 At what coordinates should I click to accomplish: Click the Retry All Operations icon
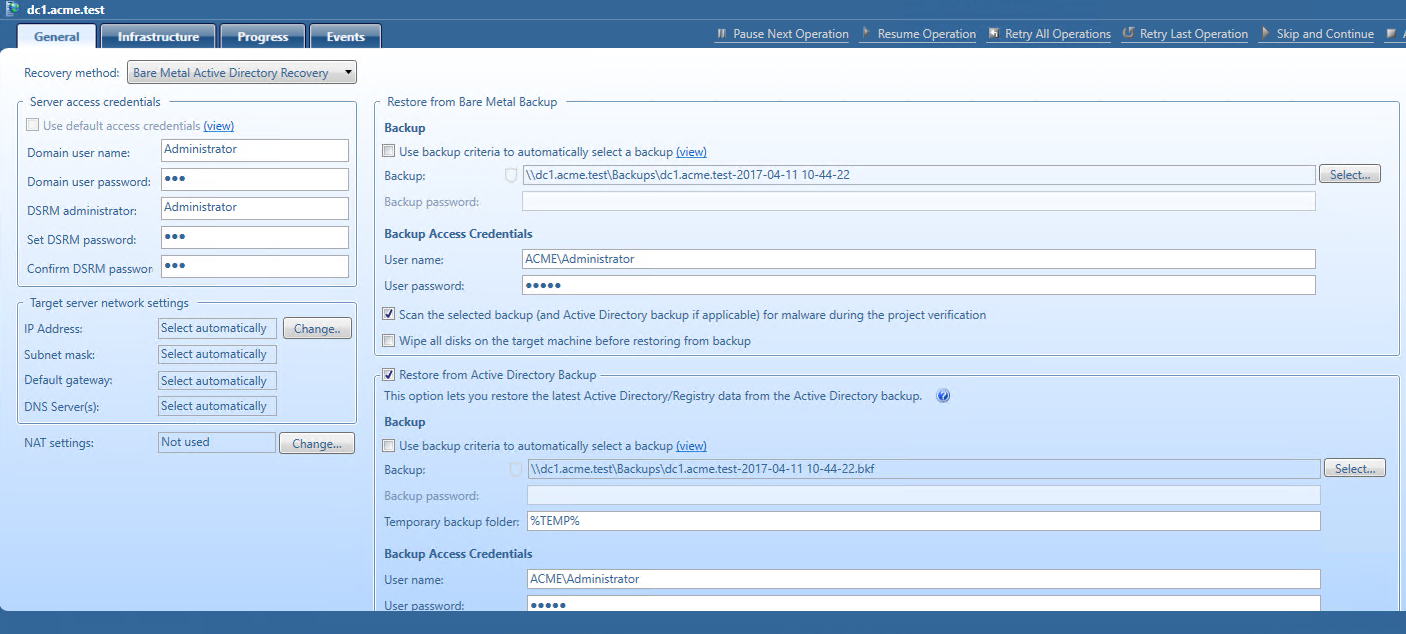[993, 34]
